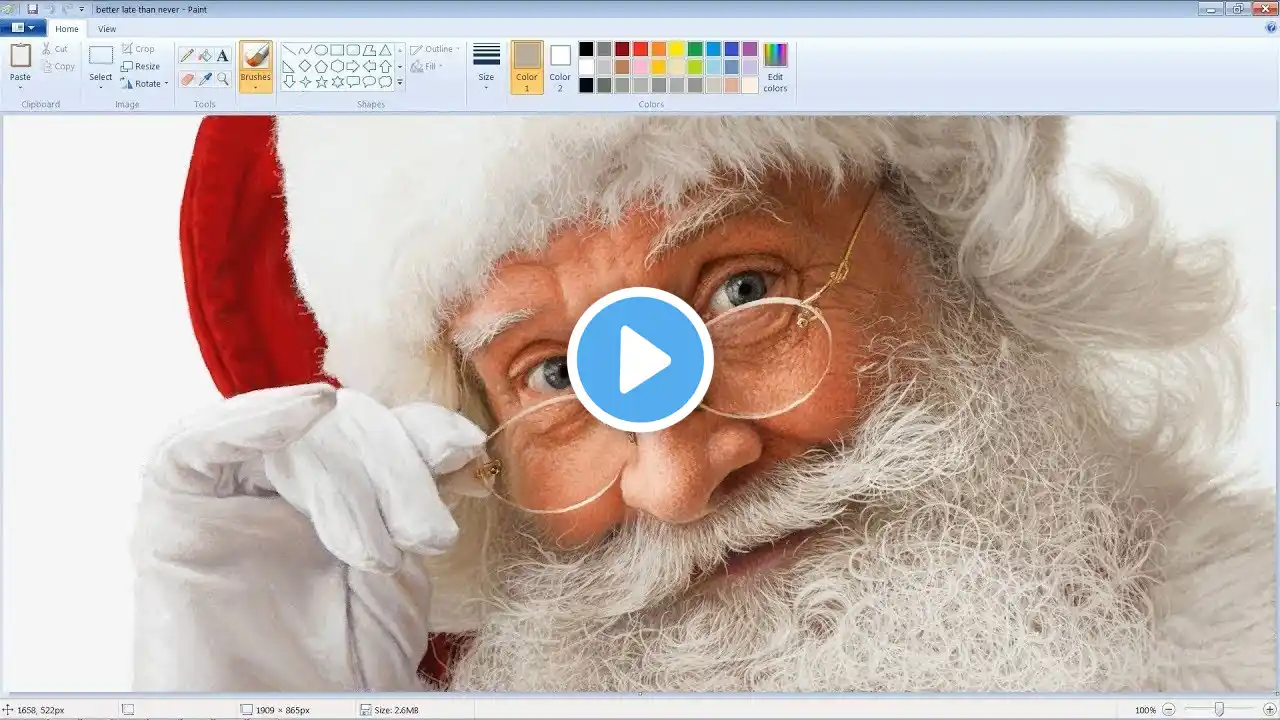
Task: Click the blue play button overlay
Action: 640,360
